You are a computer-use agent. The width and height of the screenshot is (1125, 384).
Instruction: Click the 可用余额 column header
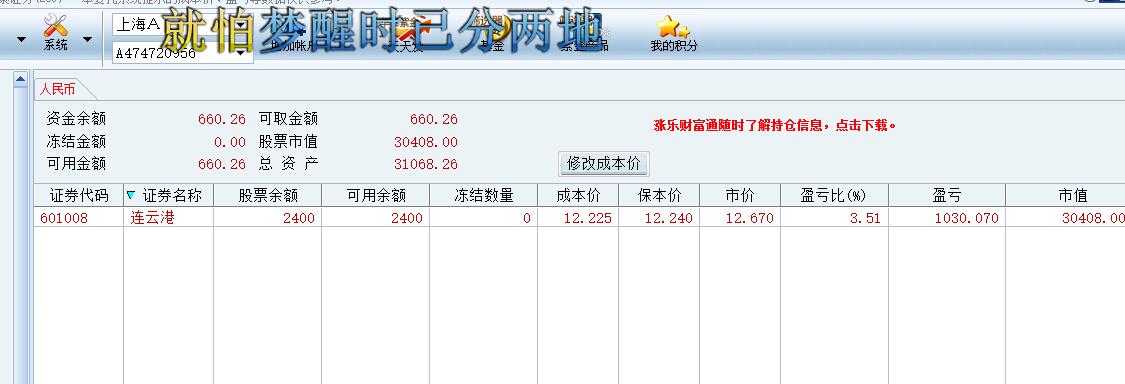(376, 195)
